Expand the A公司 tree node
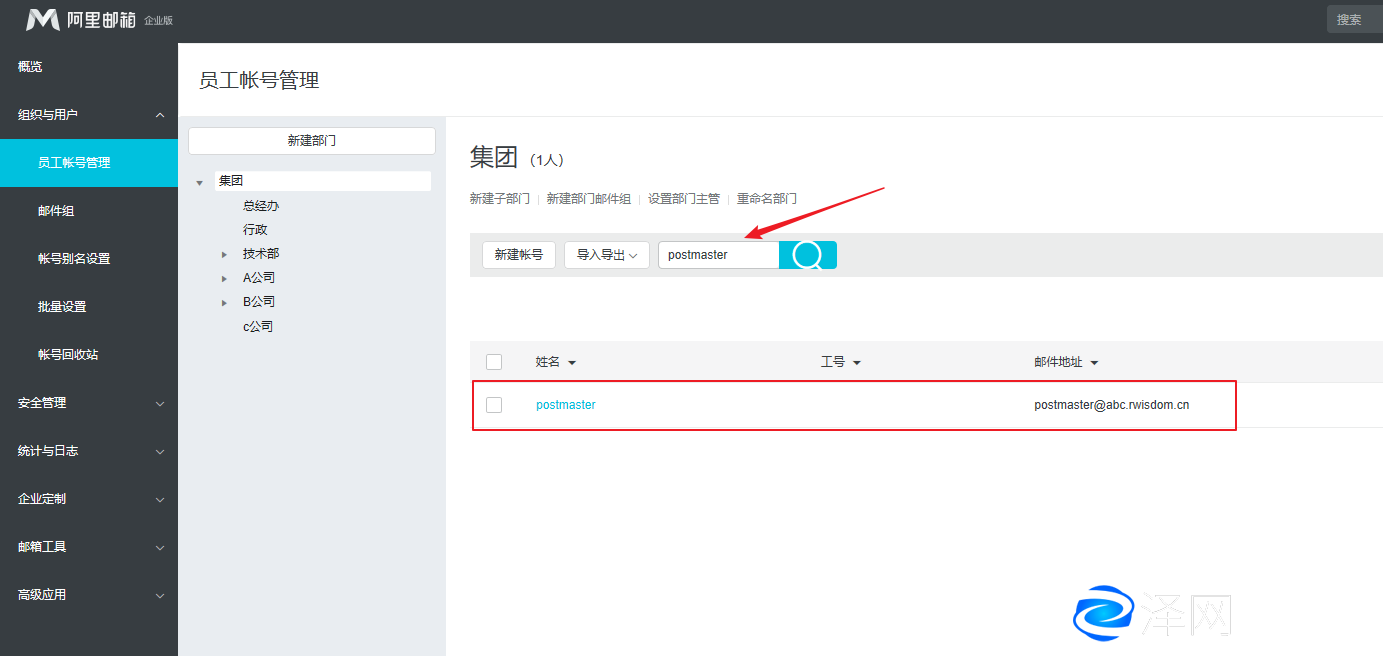The width and height of the screenshot is (1383, 656). pos(225,279)
